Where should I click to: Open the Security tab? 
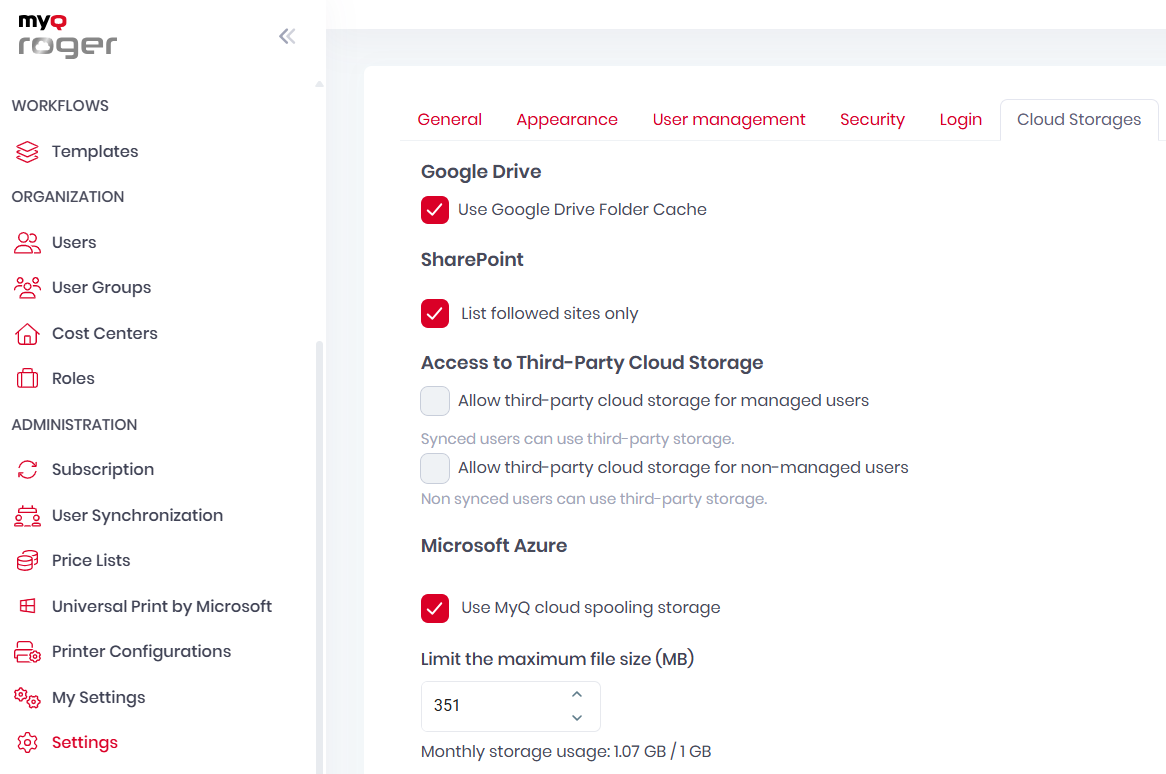872,120
